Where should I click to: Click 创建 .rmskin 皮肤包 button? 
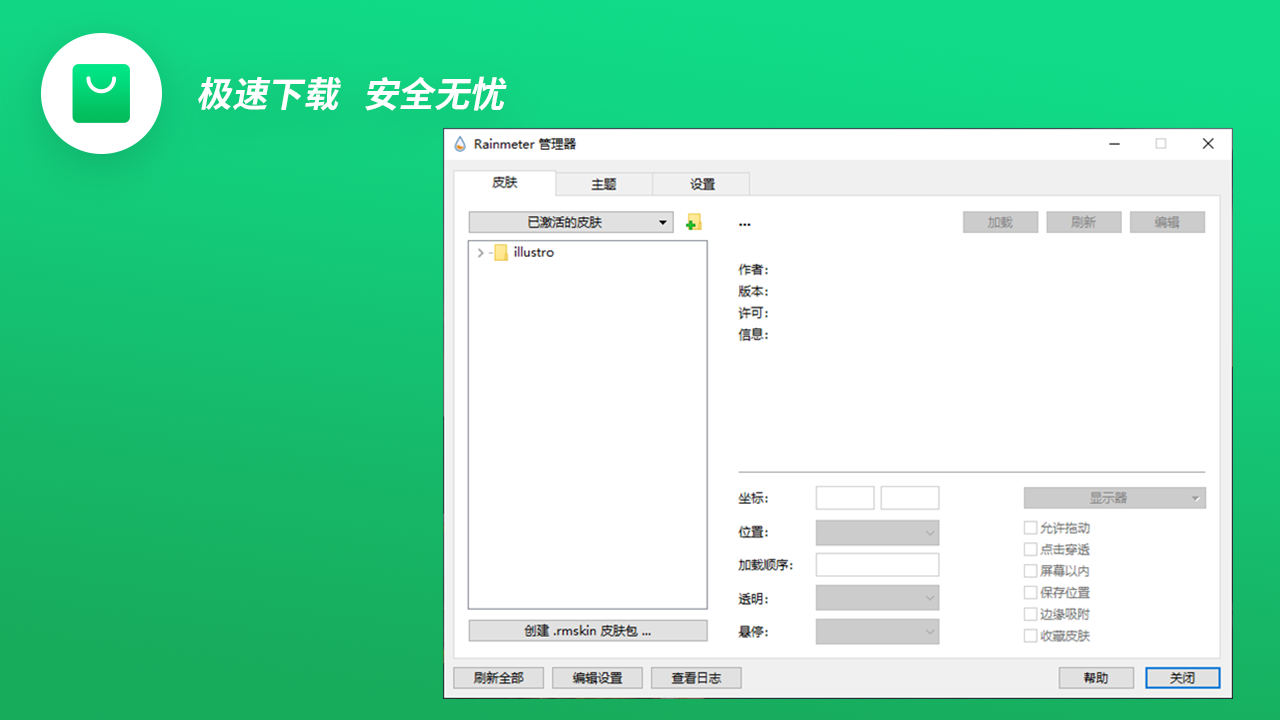click(588, 631)
